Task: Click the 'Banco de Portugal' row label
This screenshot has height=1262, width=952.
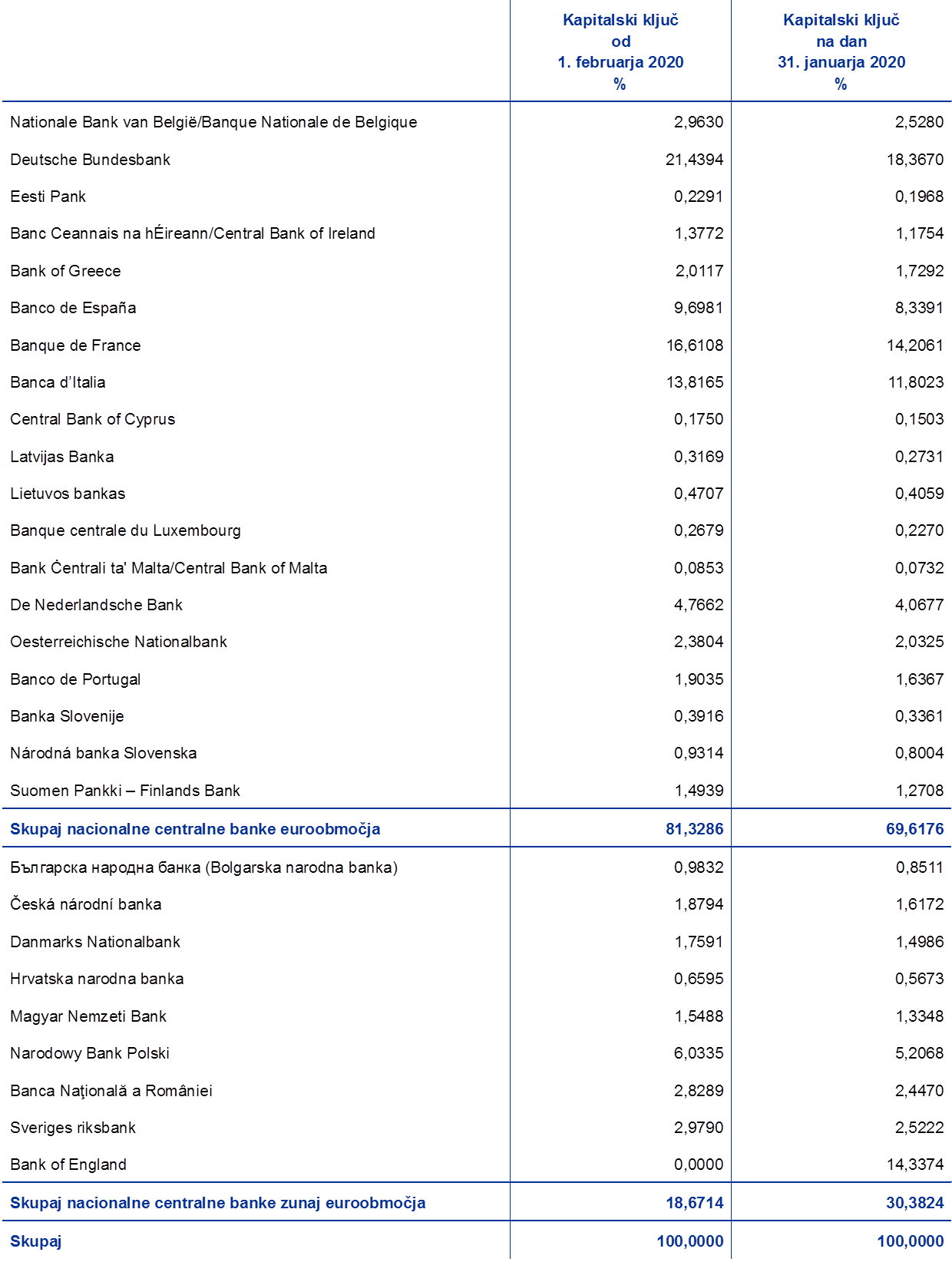Action: (75, 679)
